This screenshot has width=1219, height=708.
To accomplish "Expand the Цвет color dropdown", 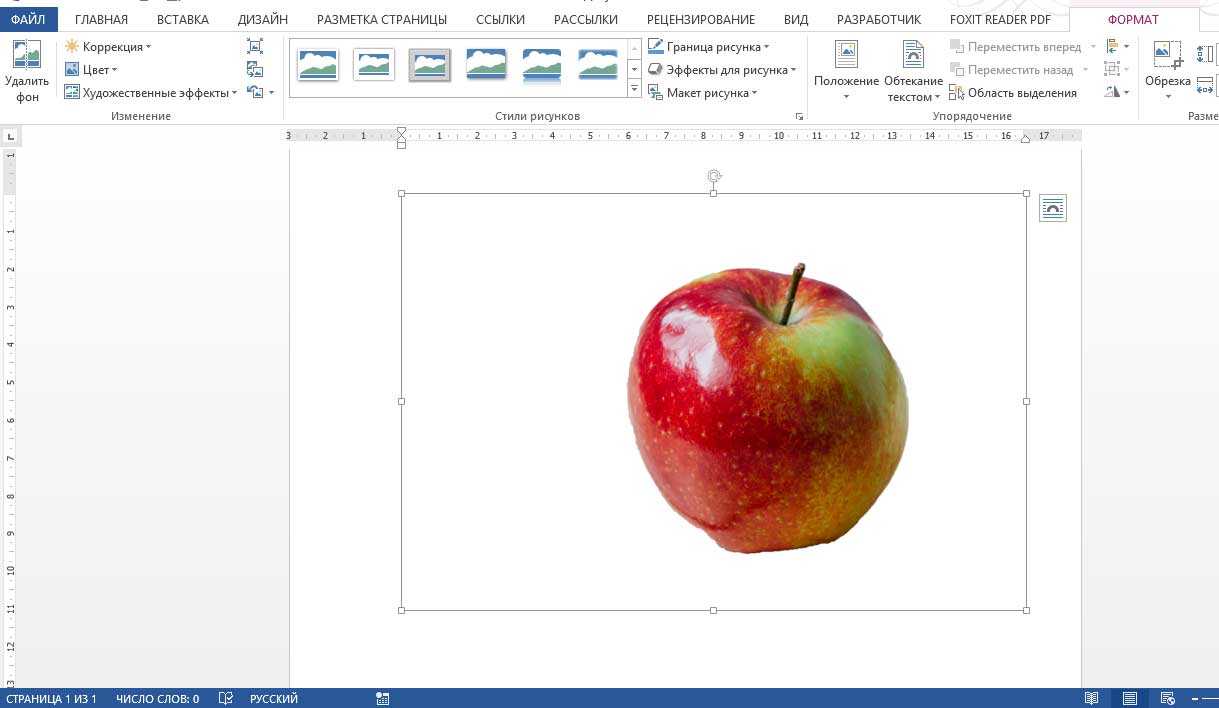I will click(x=91, y=70).
